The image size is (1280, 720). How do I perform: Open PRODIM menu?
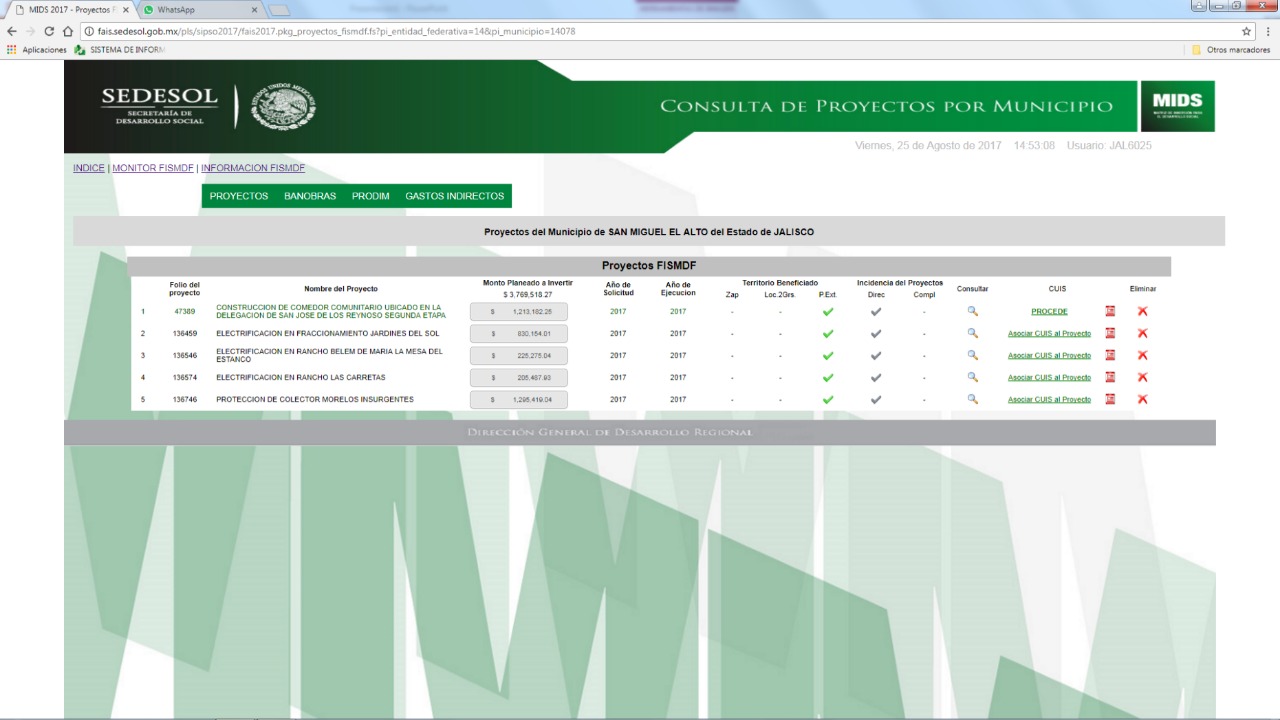click(371, 196)
